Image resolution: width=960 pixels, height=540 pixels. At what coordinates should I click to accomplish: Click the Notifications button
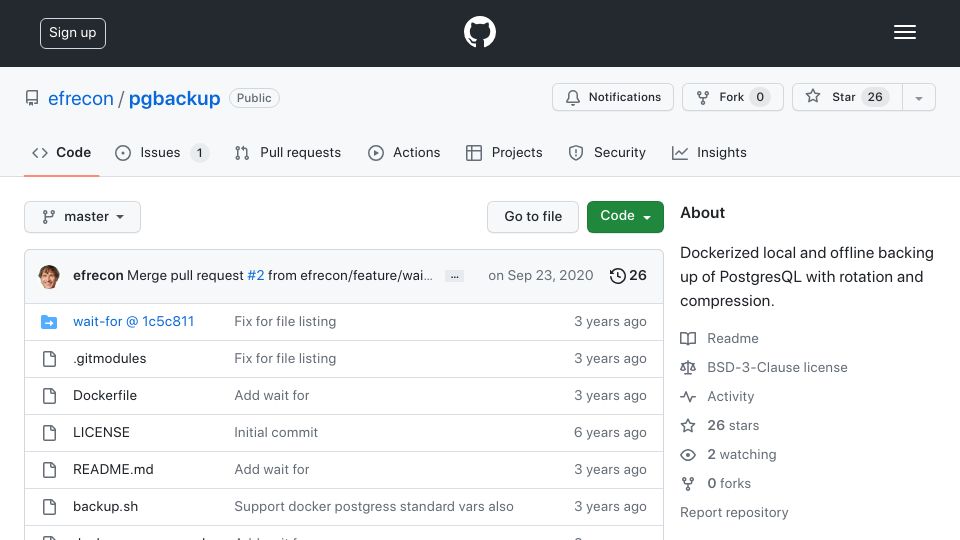(613, 97)
